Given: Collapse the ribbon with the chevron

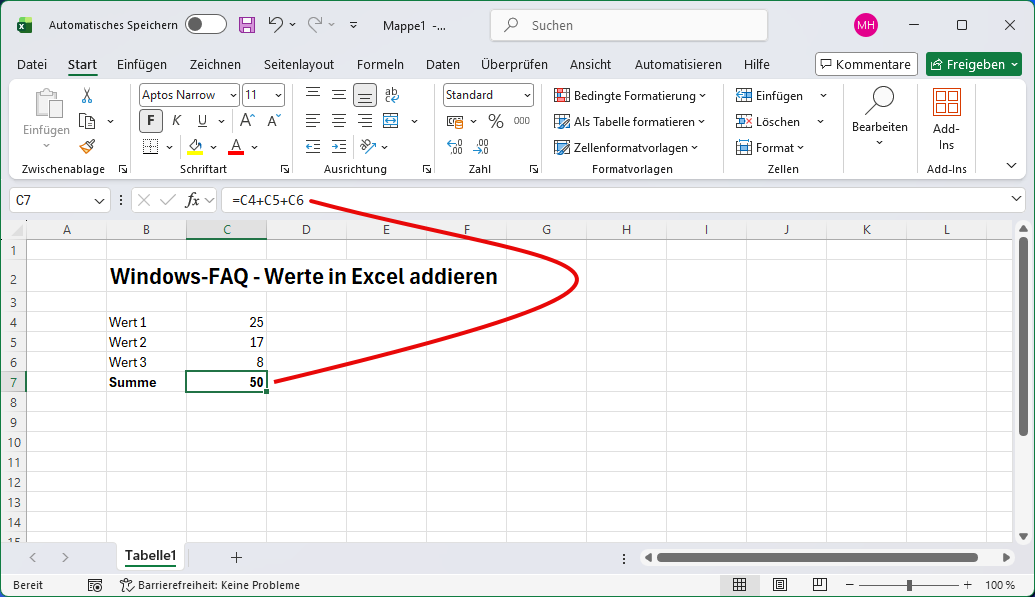Looking at the screenshot, I should (1011, 165).
